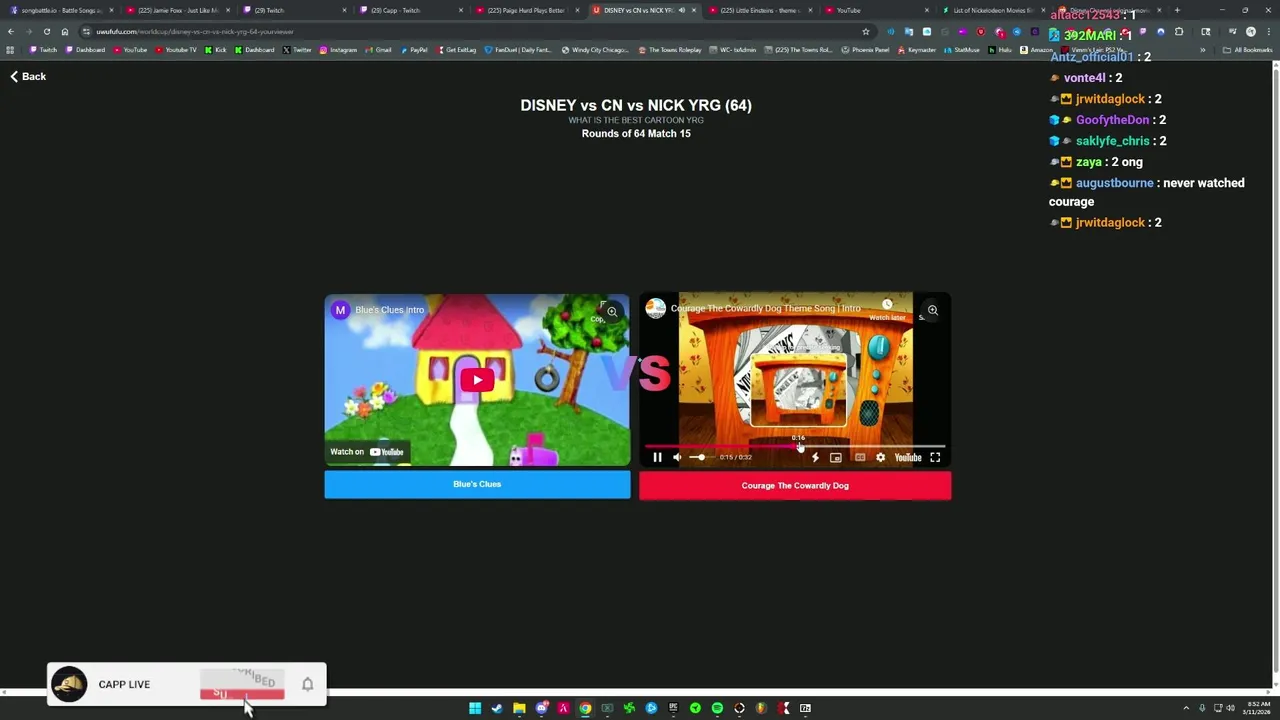1280x720 pixels.
Task: Open Windows Start menu
Action: coord(475,708)
